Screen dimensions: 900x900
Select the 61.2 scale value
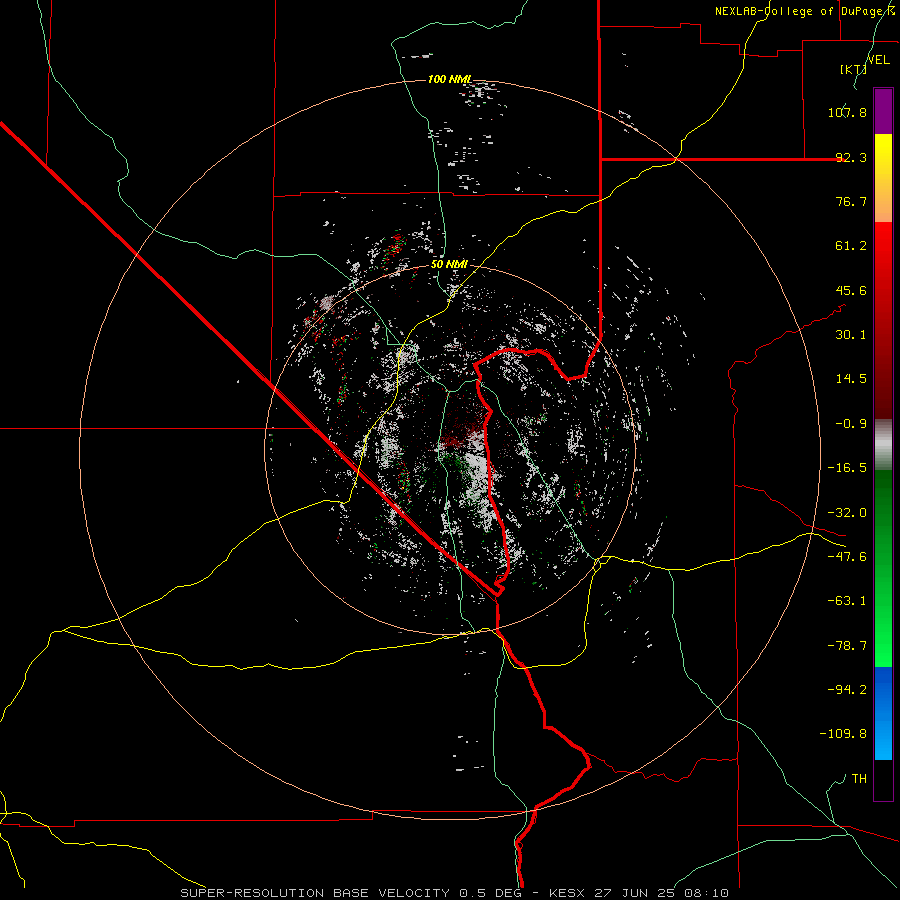[851, 246]
